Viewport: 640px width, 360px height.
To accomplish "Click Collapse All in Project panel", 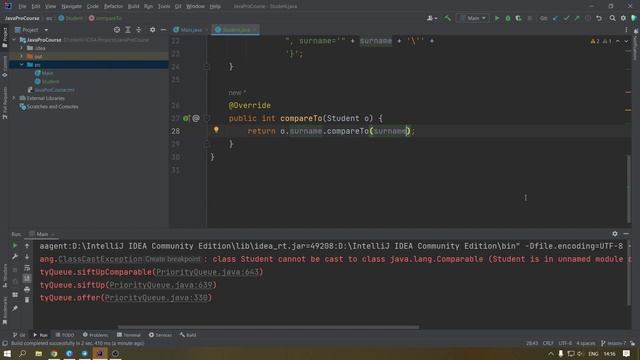I will click(139, 30).
